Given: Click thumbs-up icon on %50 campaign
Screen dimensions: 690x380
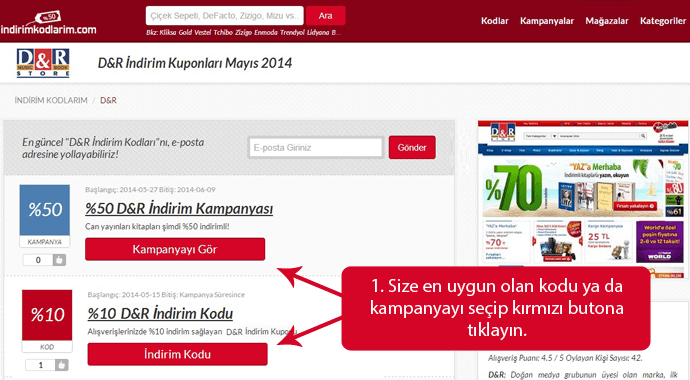Looking at the screenshot, I should [59, 260].
